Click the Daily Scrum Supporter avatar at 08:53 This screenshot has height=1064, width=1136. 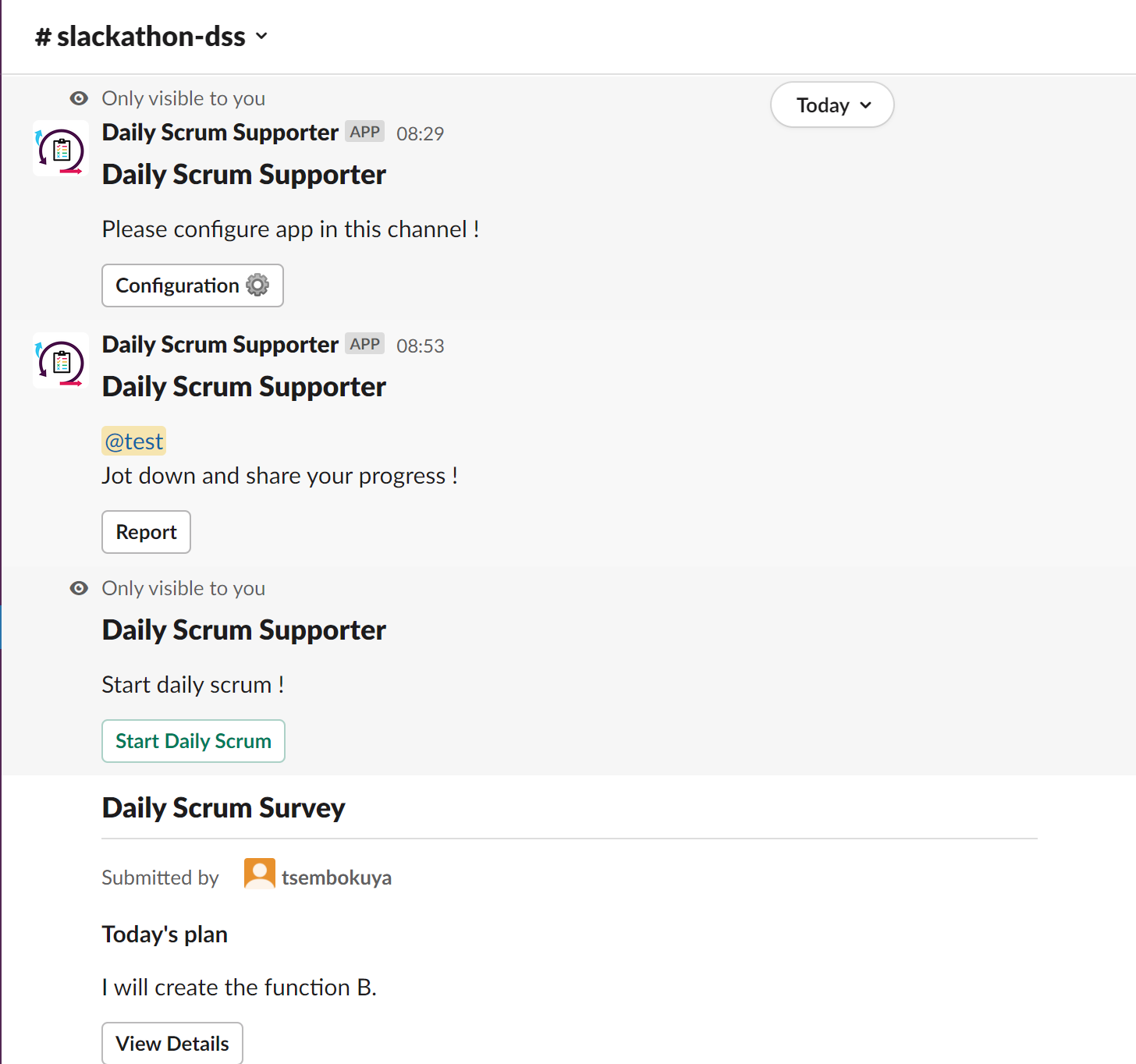(61, 360)
